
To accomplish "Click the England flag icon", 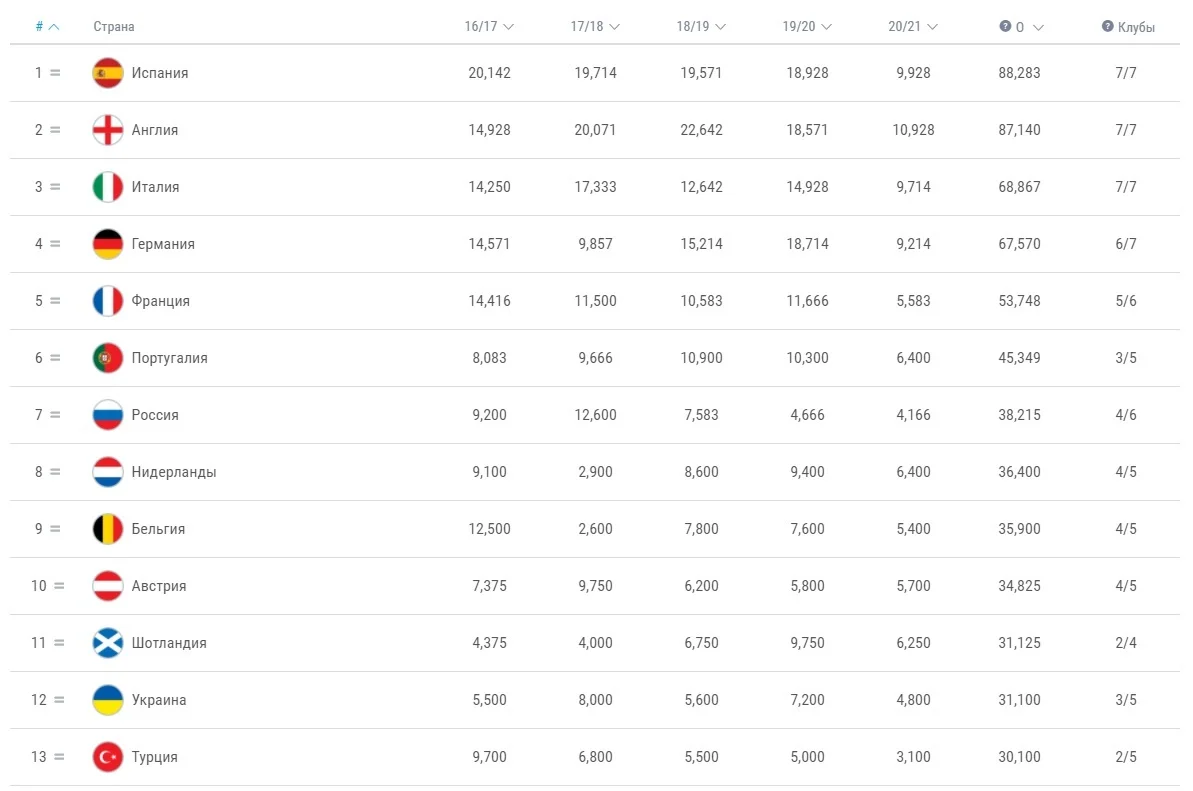I will 108,130.
